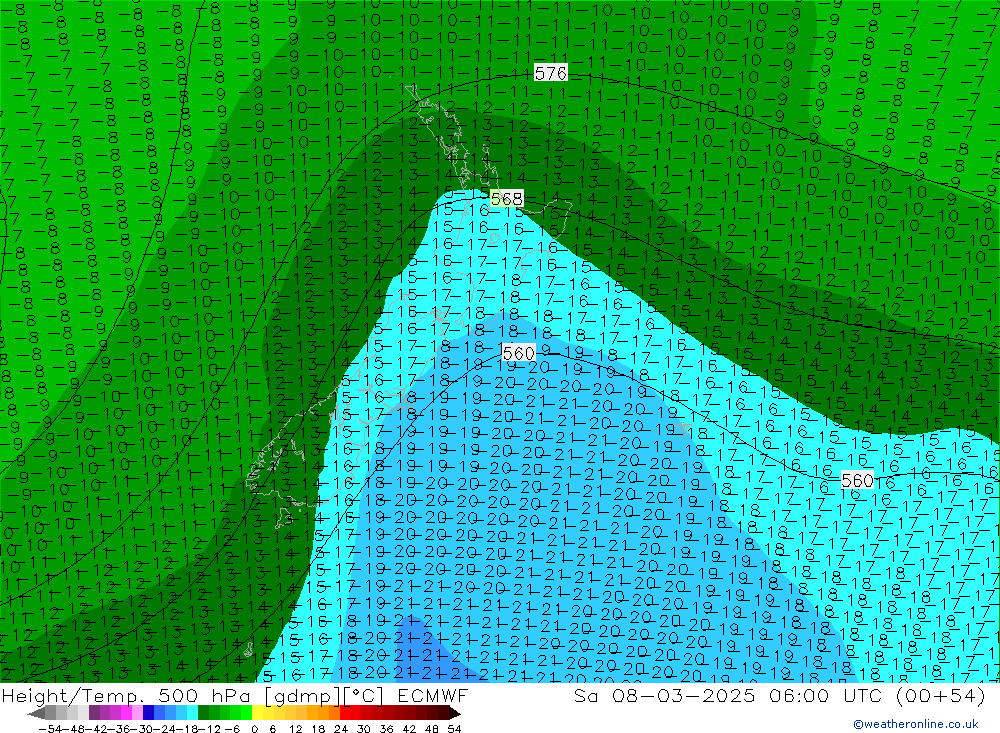Click the dark blue segment of the color scale

click(148, 713)
